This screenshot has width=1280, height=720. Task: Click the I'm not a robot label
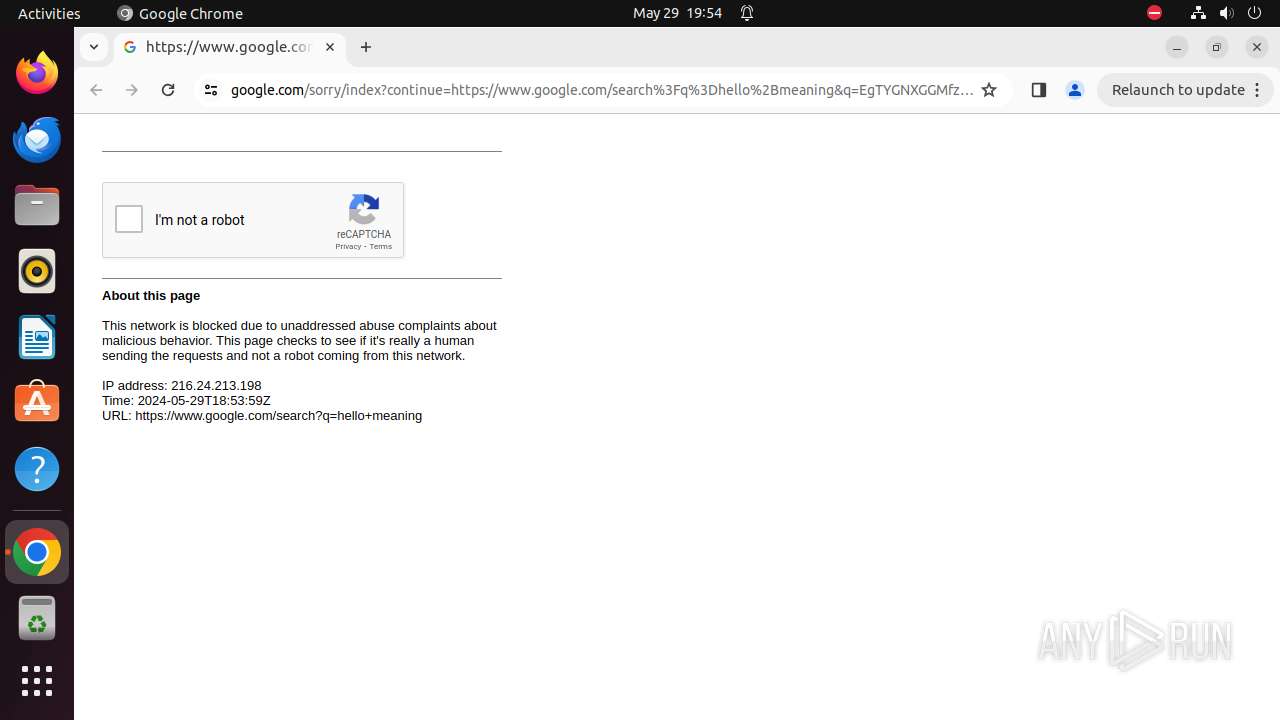coord(200,220)
